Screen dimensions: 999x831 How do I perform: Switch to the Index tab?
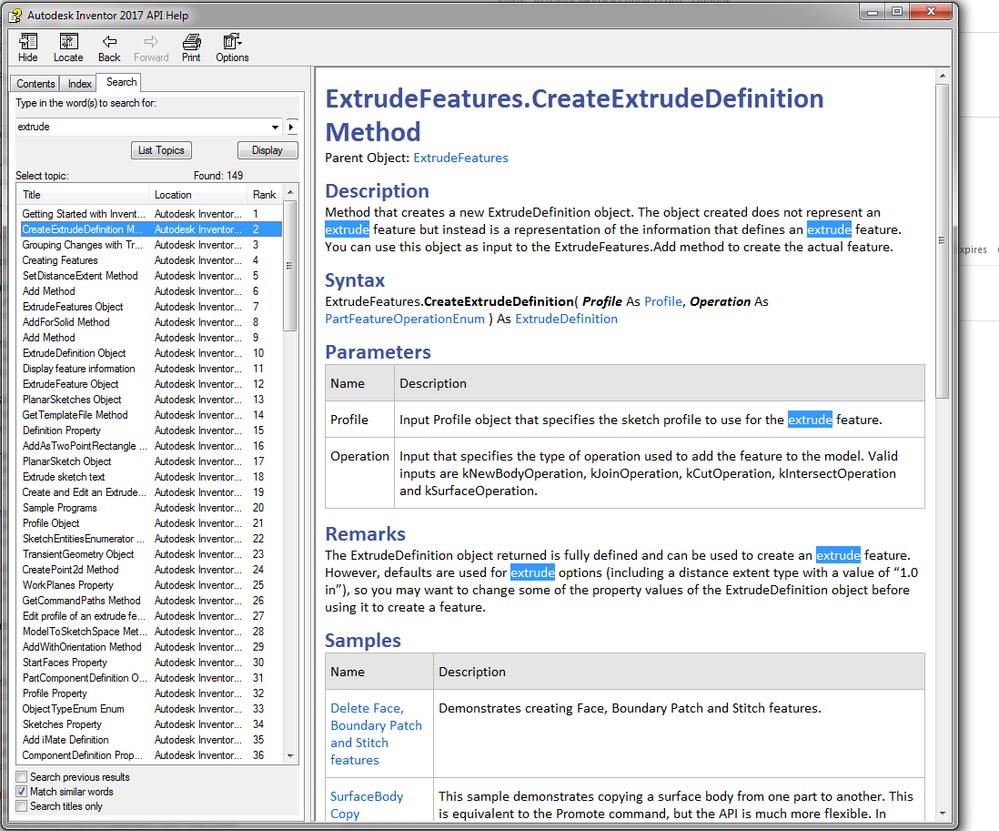80,83
